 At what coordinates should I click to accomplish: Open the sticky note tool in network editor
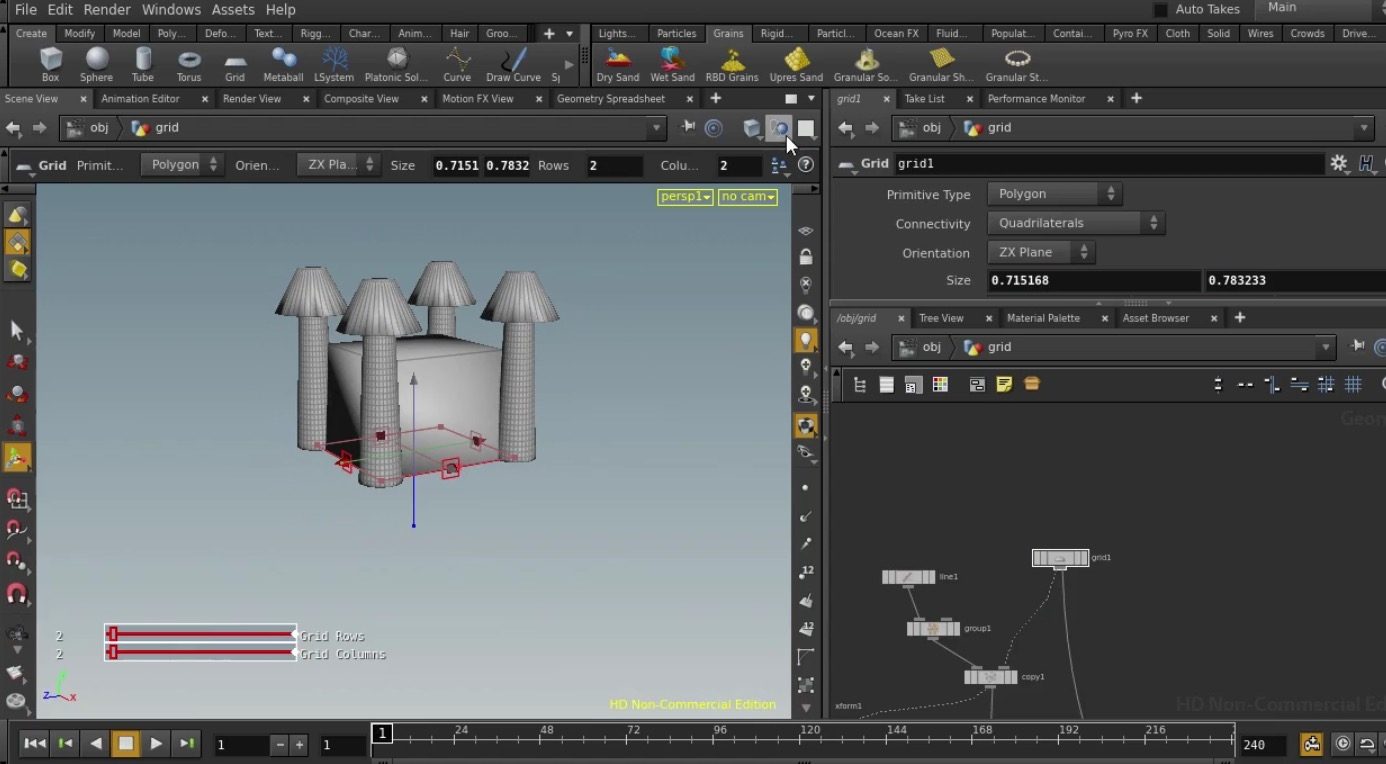coord(1004,384)
